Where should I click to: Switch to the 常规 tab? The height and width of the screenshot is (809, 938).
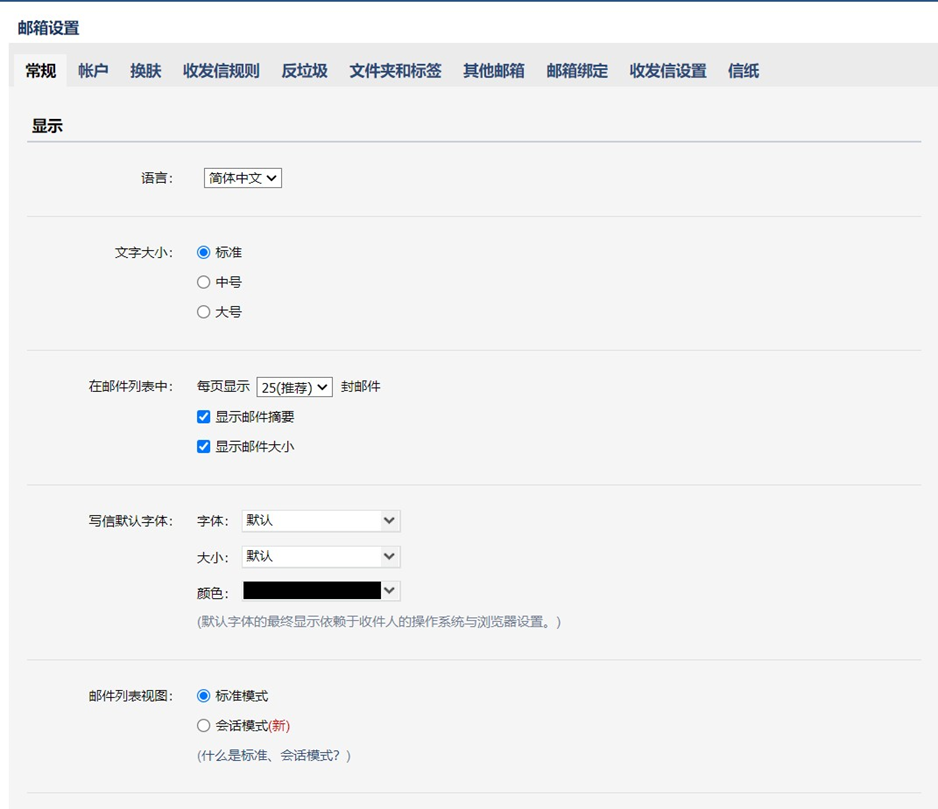click(40, 71)
